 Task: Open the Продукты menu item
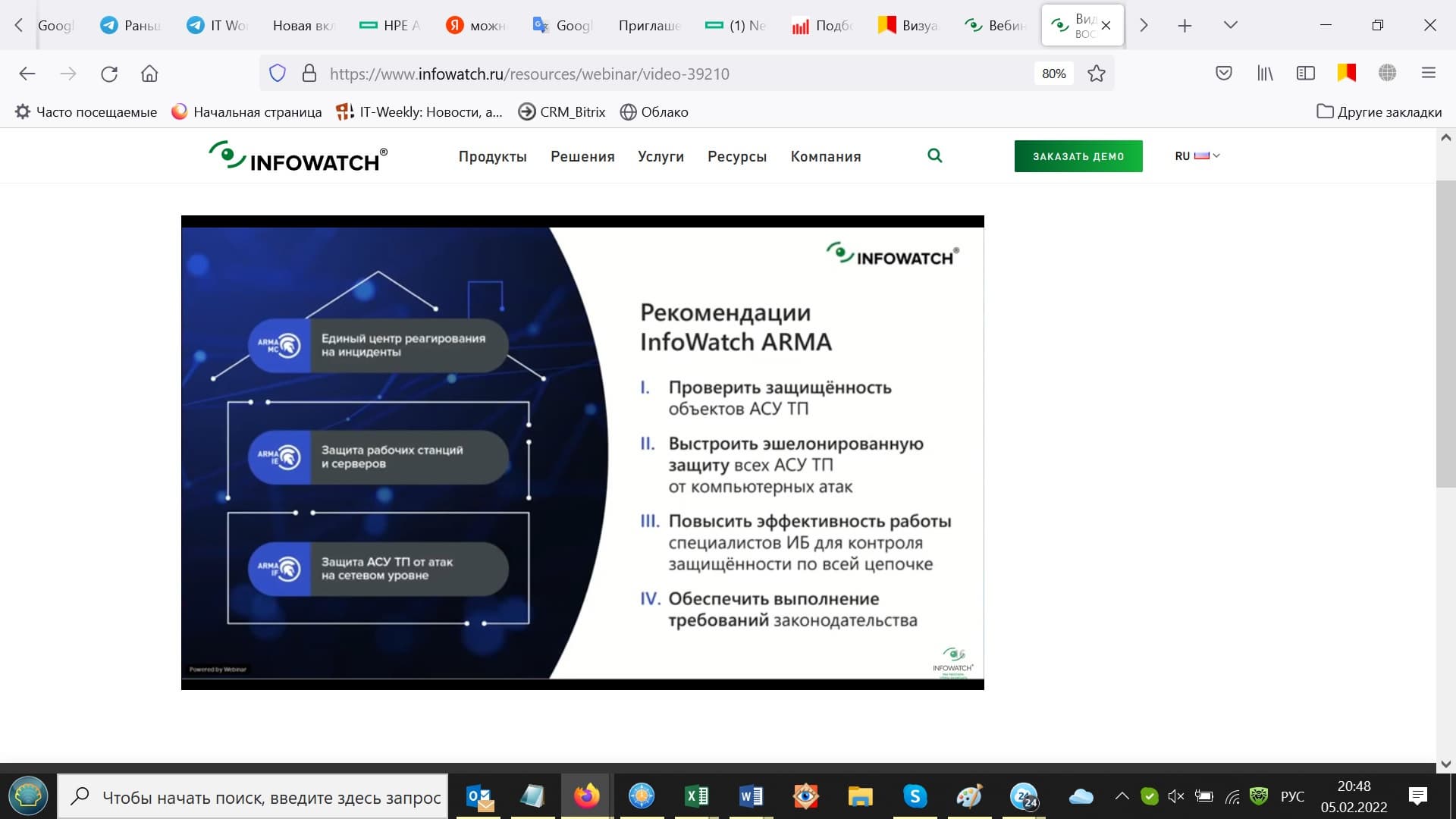(x=492, y=156)
